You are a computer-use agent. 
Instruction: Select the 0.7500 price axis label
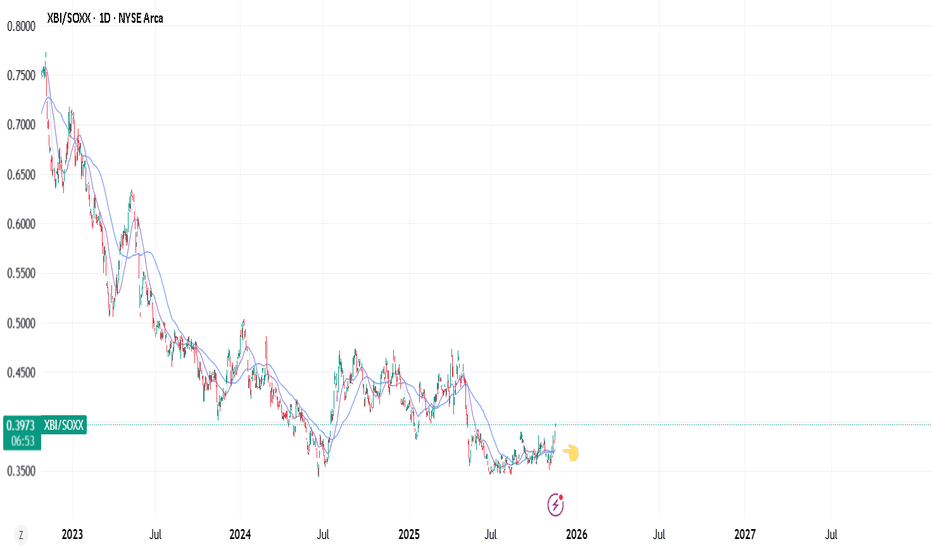pos(21,76)
